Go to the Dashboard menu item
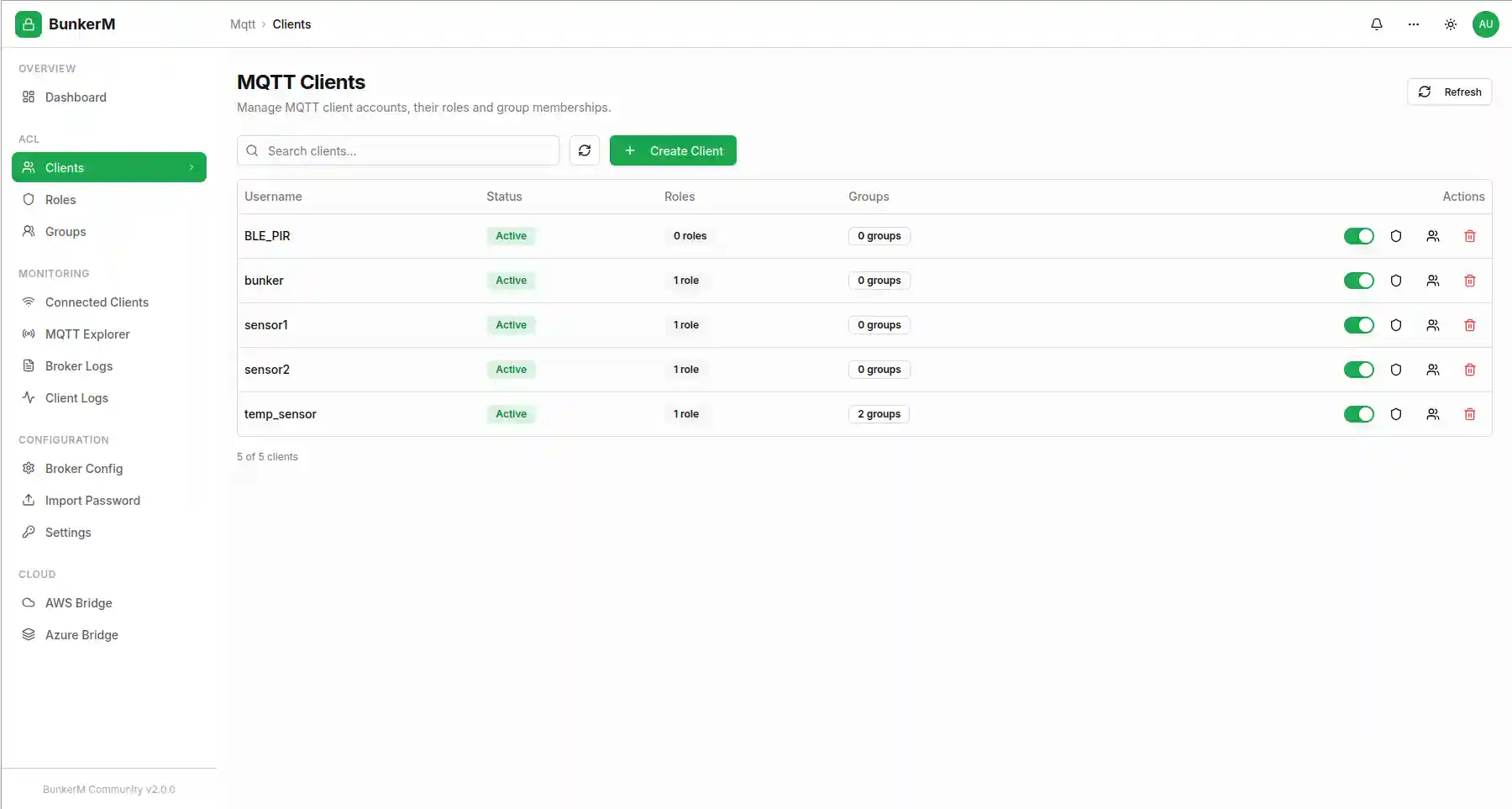The image size is (1512, 809). pyautogui.click(x=76, y=97)
